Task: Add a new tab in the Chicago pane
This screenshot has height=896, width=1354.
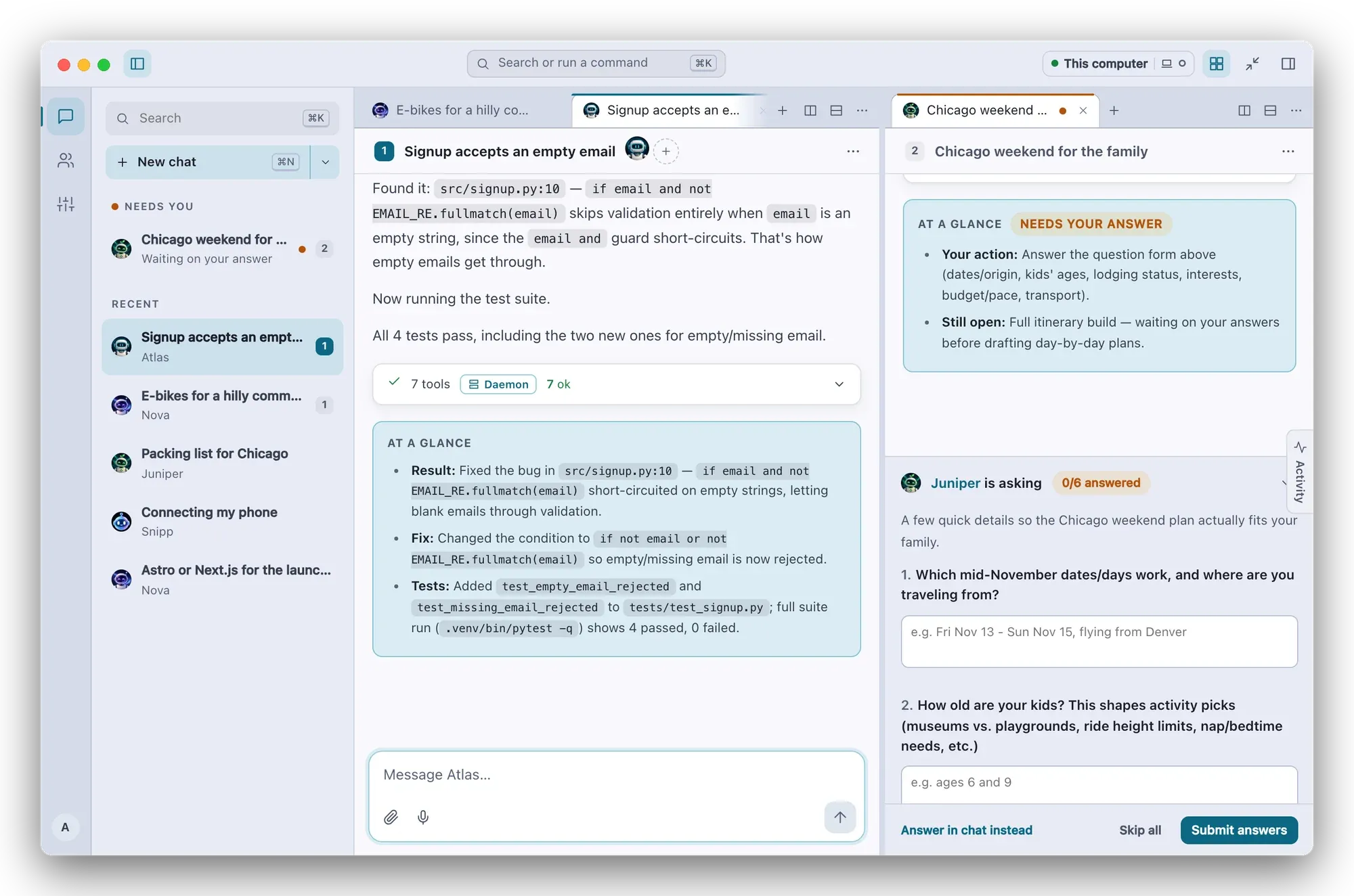Action: click(x=1114, y=110)
